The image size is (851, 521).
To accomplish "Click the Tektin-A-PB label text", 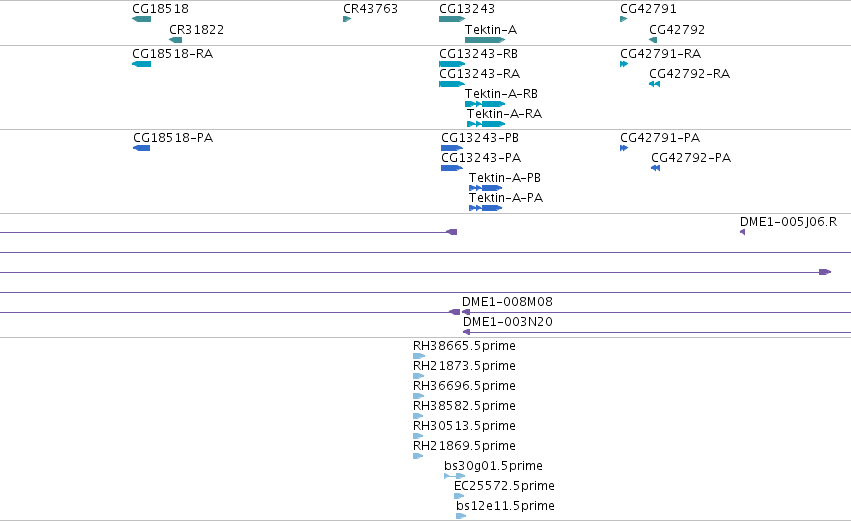I will pos(505,178).
